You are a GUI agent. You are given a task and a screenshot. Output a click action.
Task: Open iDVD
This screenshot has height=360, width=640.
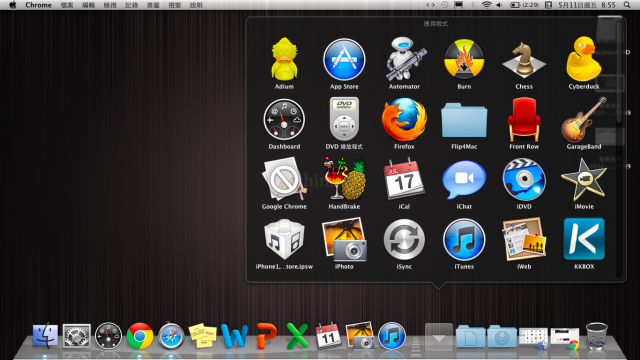tap(524, 180)
